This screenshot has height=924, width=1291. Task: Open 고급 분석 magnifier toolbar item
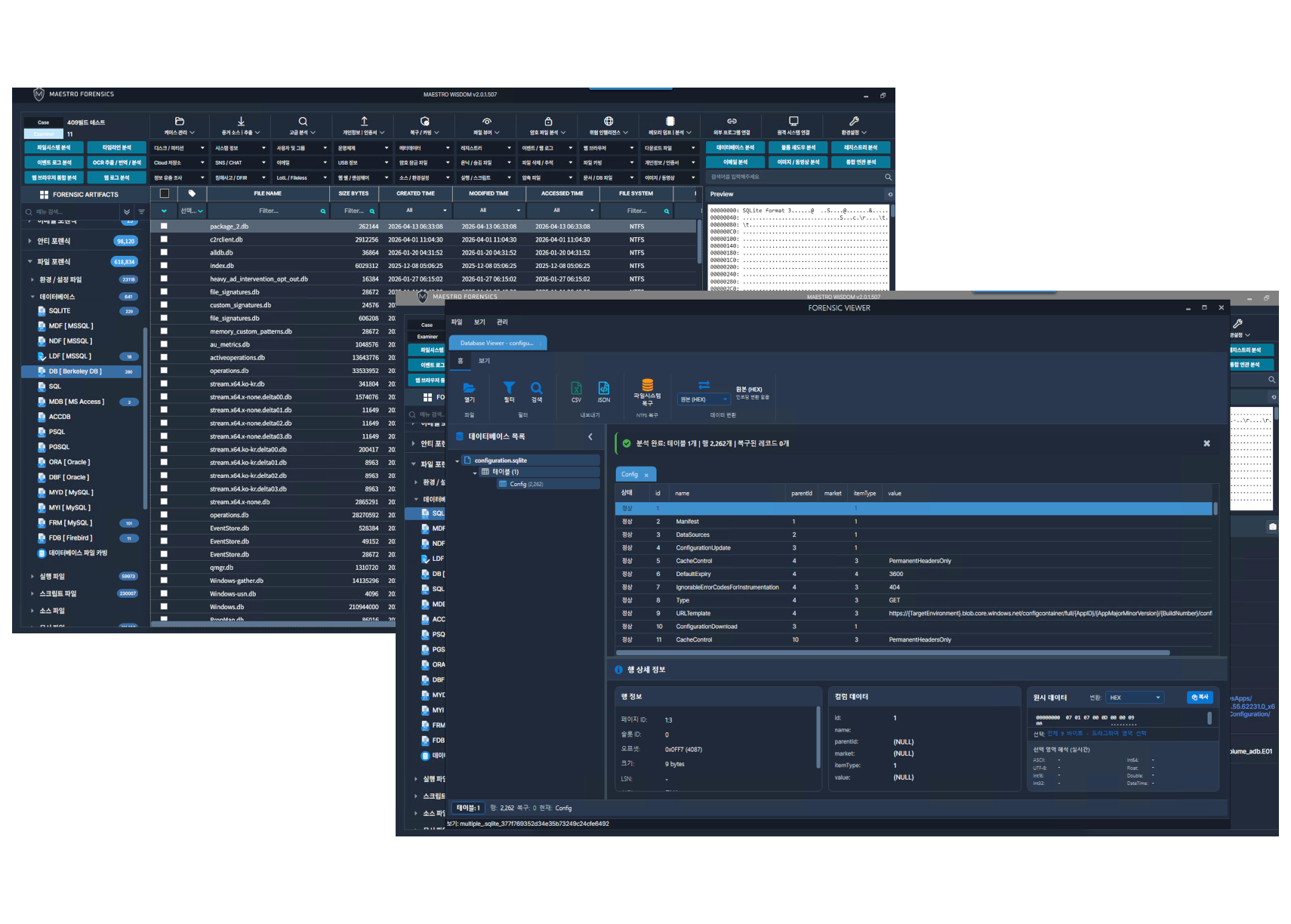303,121
